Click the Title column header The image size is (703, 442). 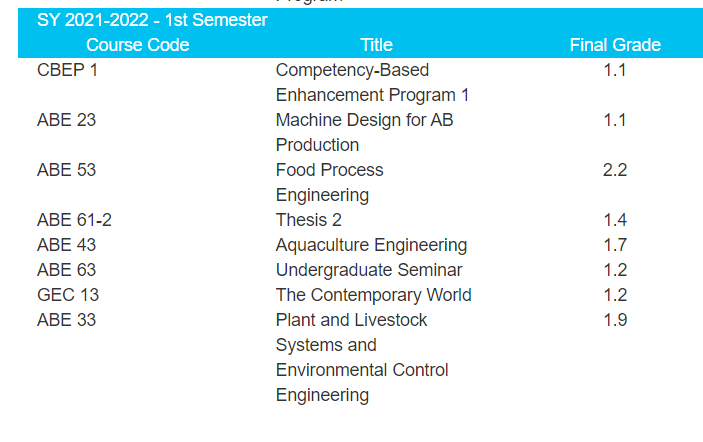376,45
